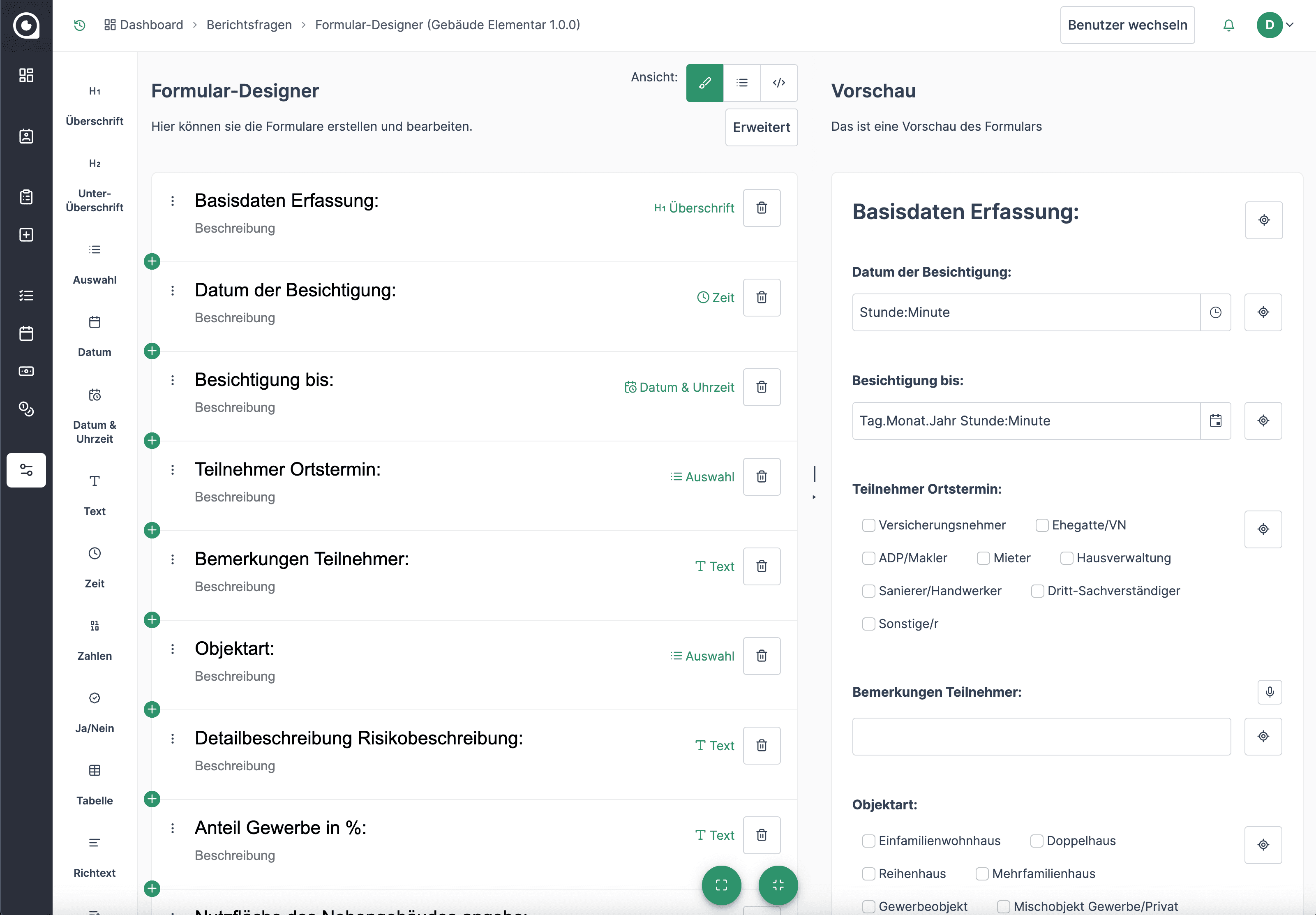The height and width of the screenshot is (915, 1316).
Task: Collapse preview panel with divider arrow
Action: (x=814, y=497)
